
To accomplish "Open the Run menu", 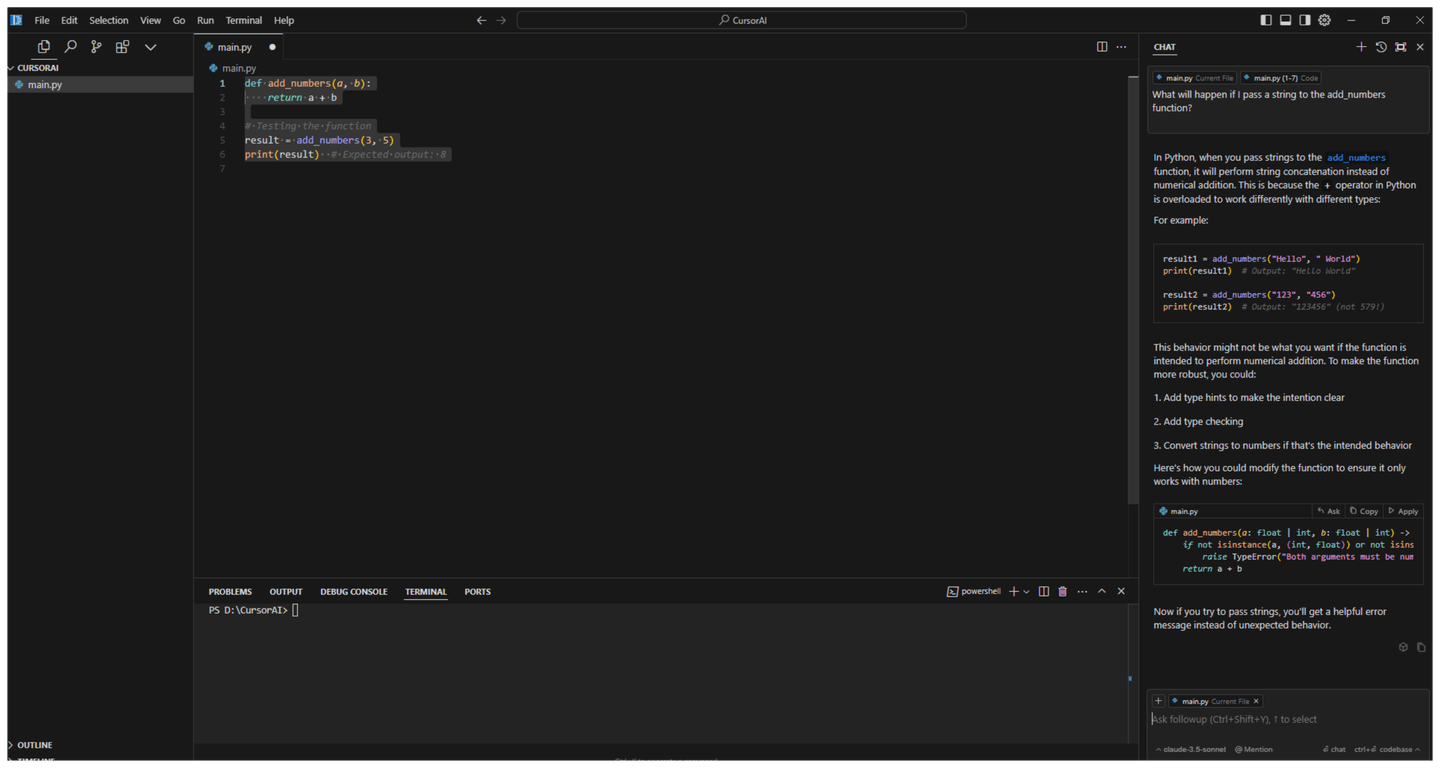I will pyautogui.click(x=205, y=20).
